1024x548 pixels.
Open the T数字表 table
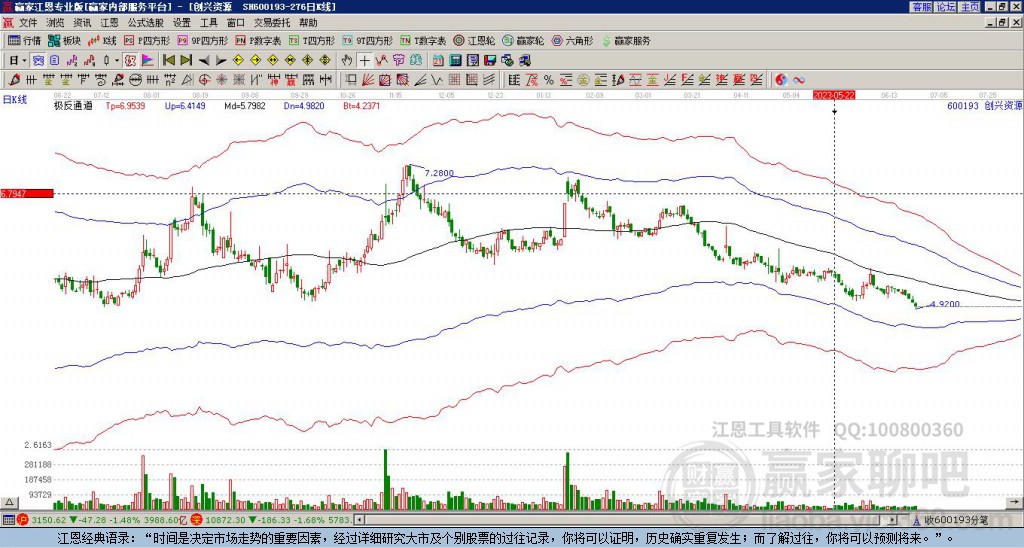click(423, 40)
